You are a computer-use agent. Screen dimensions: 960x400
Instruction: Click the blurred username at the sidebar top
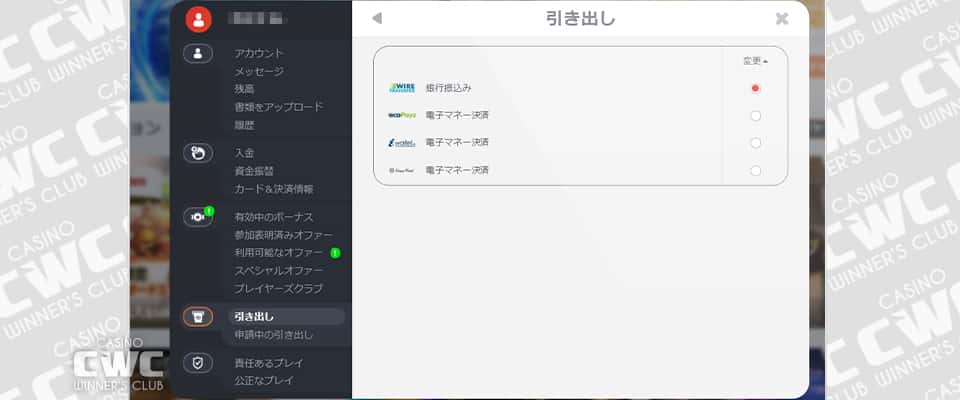pyautogui.click(x=257, y=19)
